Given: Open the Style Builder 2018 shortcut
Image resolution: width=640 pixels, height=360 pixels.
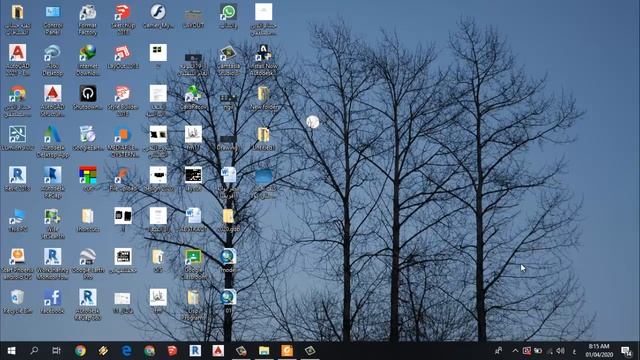Looking at the screenshot, I should [123, 101].
